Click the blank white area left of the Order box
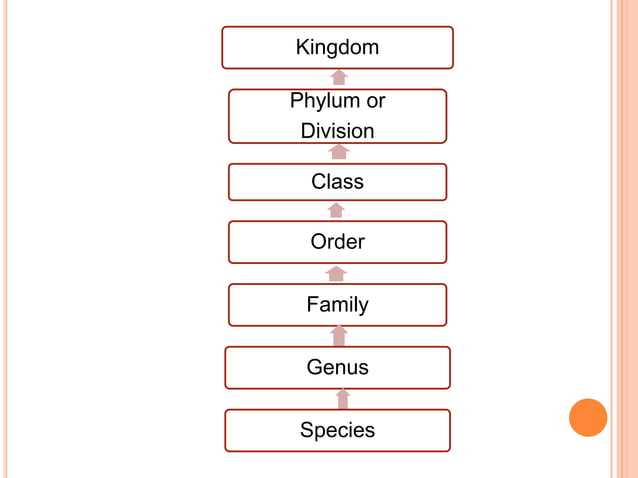The height and width of the screenshot is (478, 638). click(x=120, y=242)
